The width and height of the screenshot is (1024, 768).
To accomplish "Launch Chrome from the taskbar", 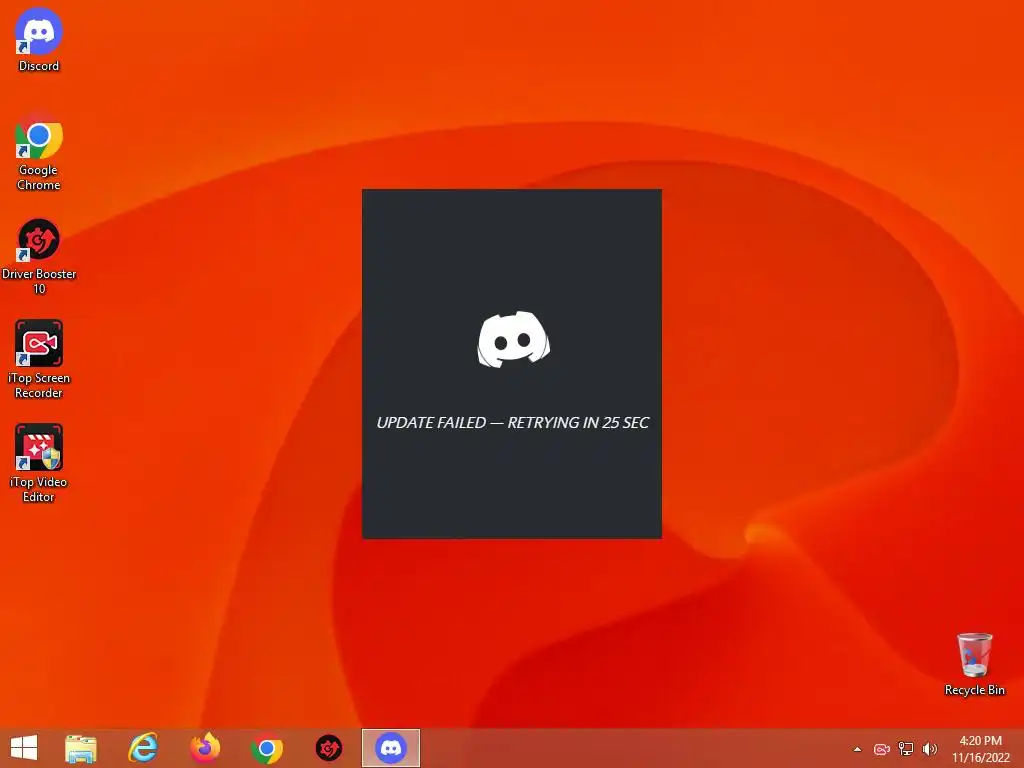I will pos(266,748).
